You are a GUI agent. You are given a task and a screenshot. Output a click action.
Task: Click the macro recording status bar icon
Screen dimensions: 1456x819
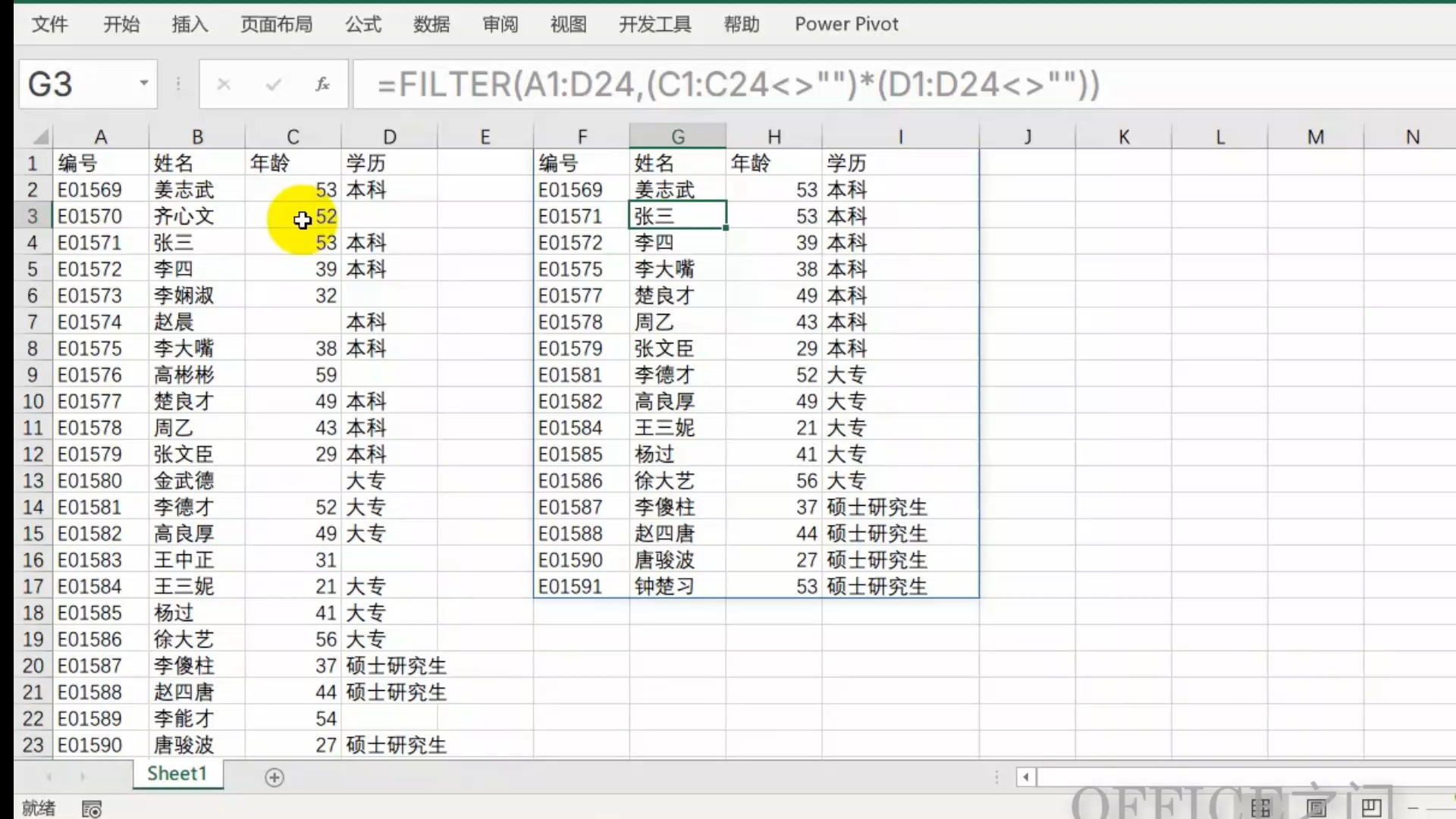pyautogui.click(x=92, y=809)
